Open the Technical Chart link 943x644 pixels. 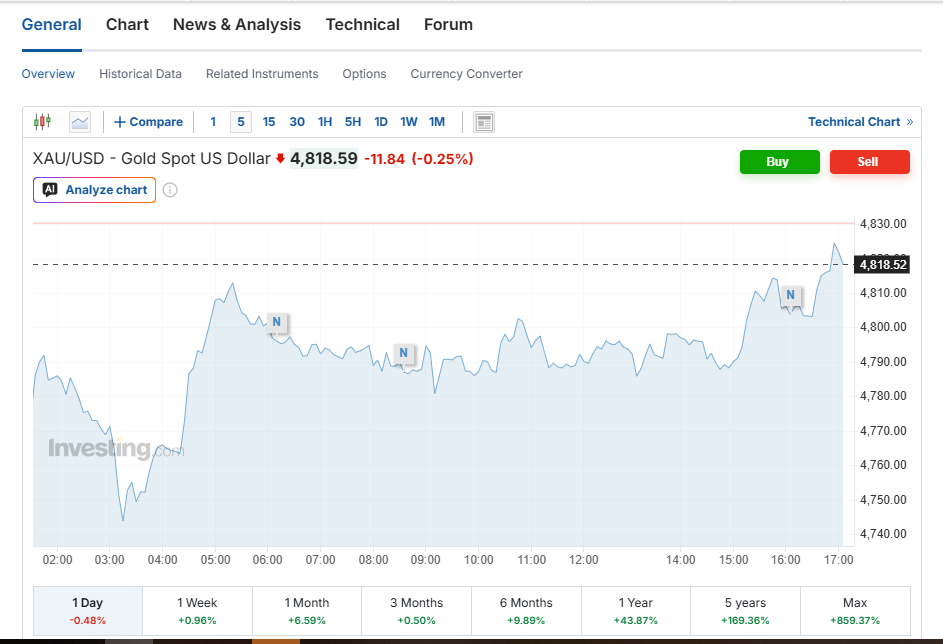point(860,122)
